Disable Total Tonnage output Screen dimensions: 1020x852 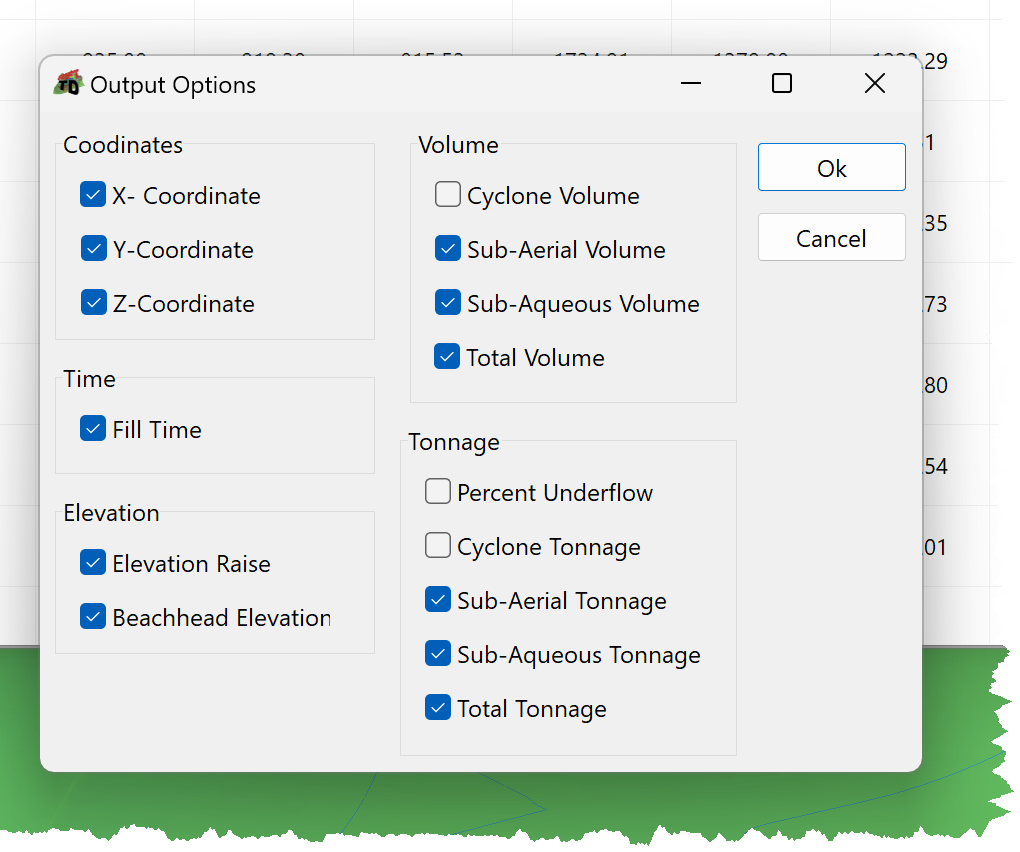438,708
